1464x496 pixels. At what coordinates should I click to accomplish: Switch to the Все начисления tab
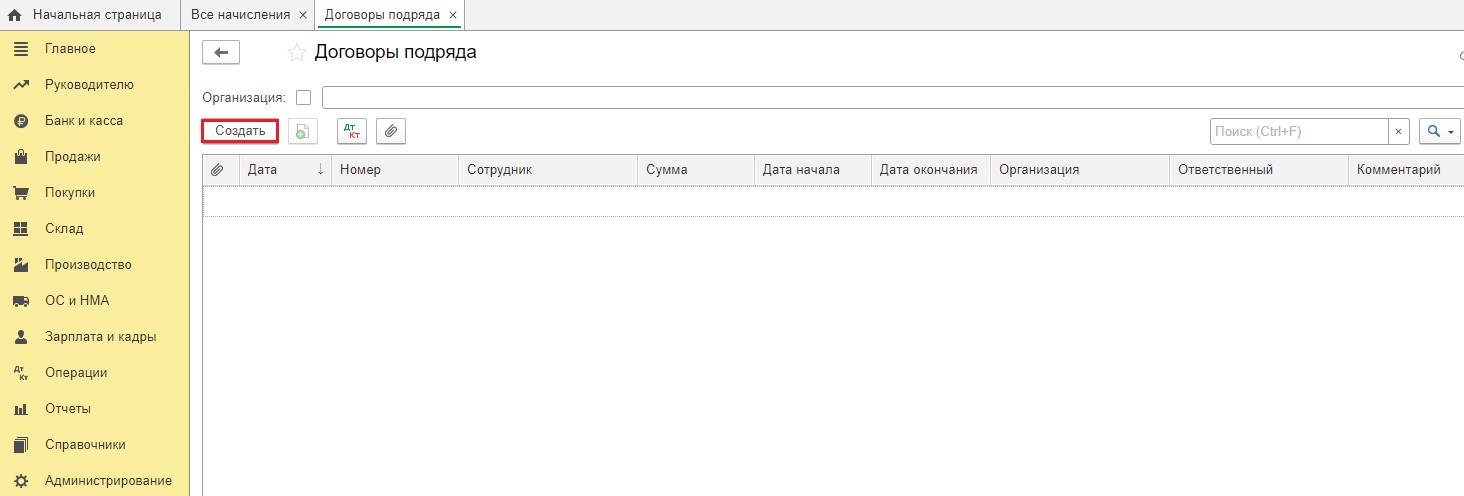tap(240, 15)
